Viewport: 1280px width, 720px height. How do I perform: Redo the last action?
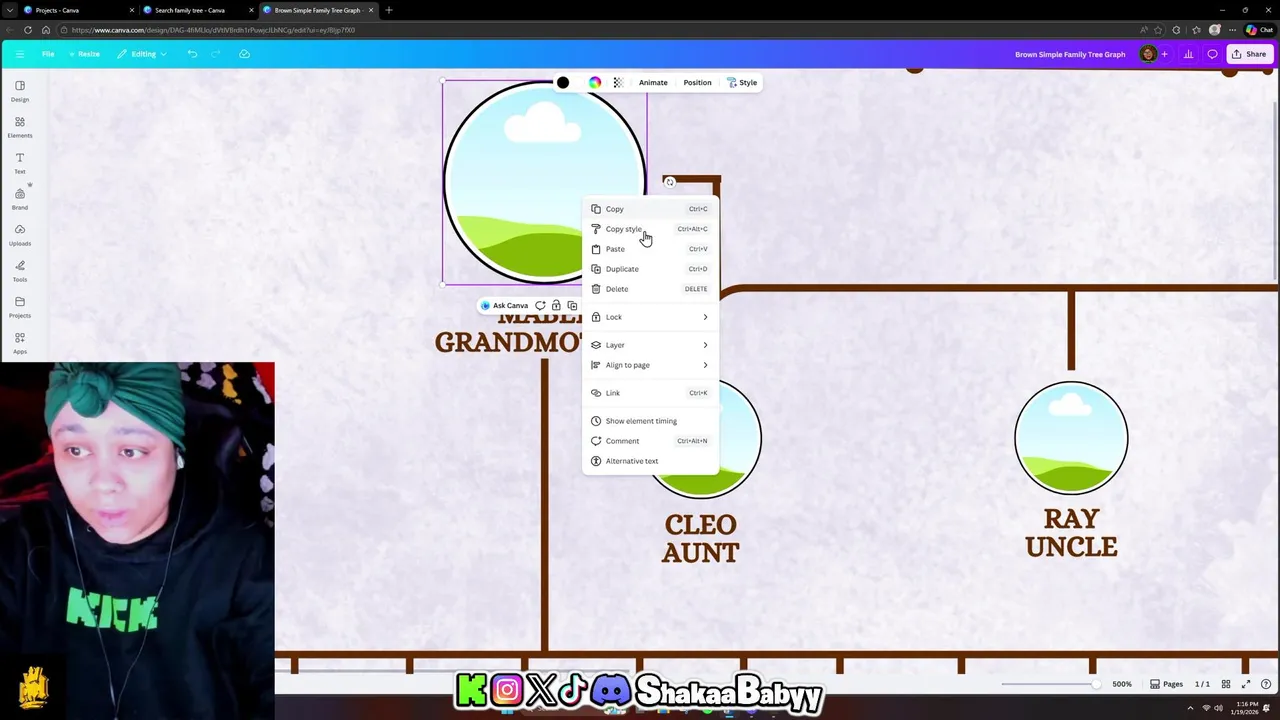click(x=215, y=54)
